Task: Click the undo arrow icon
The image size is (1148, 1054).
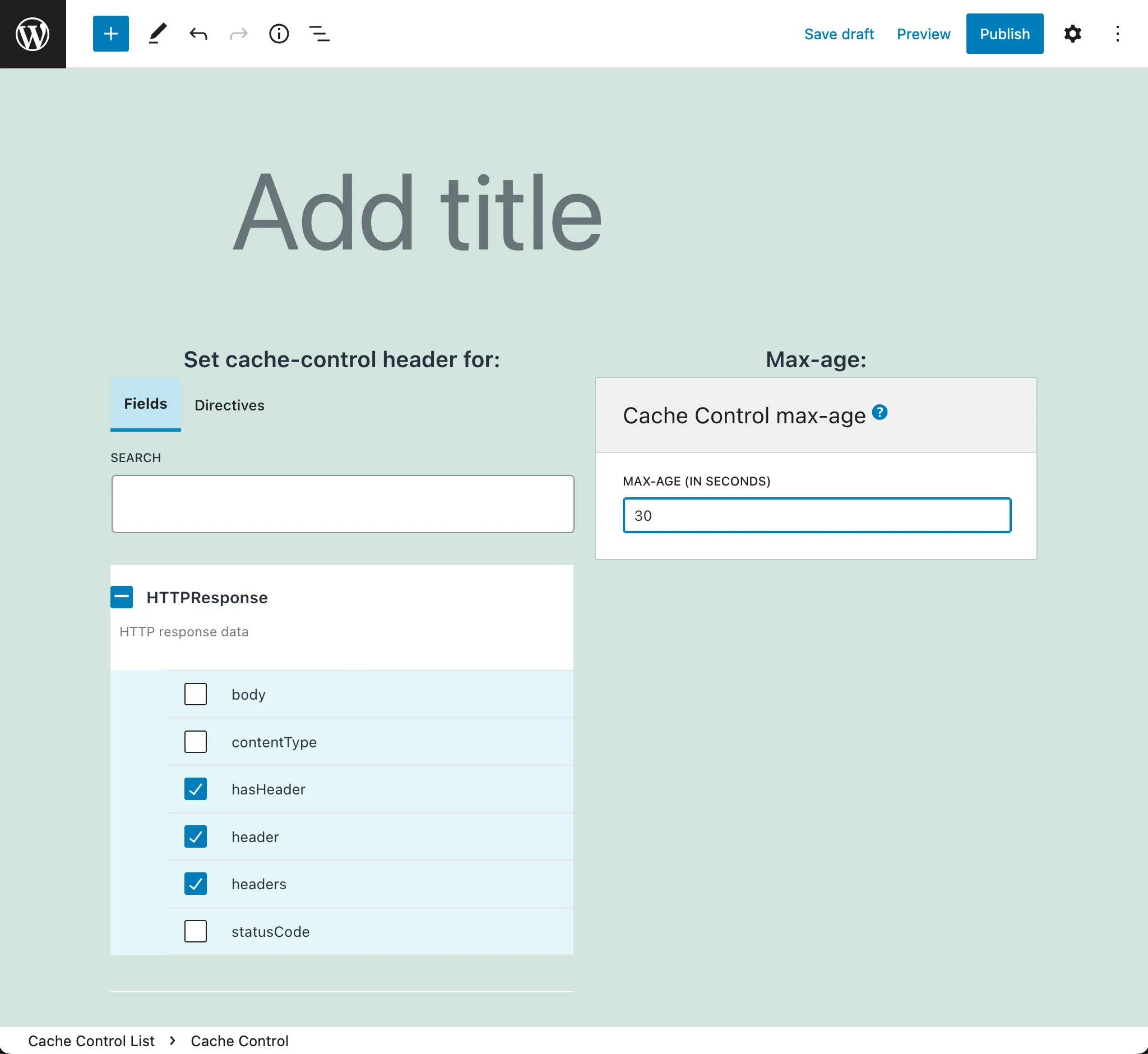Action: (199, 33)
